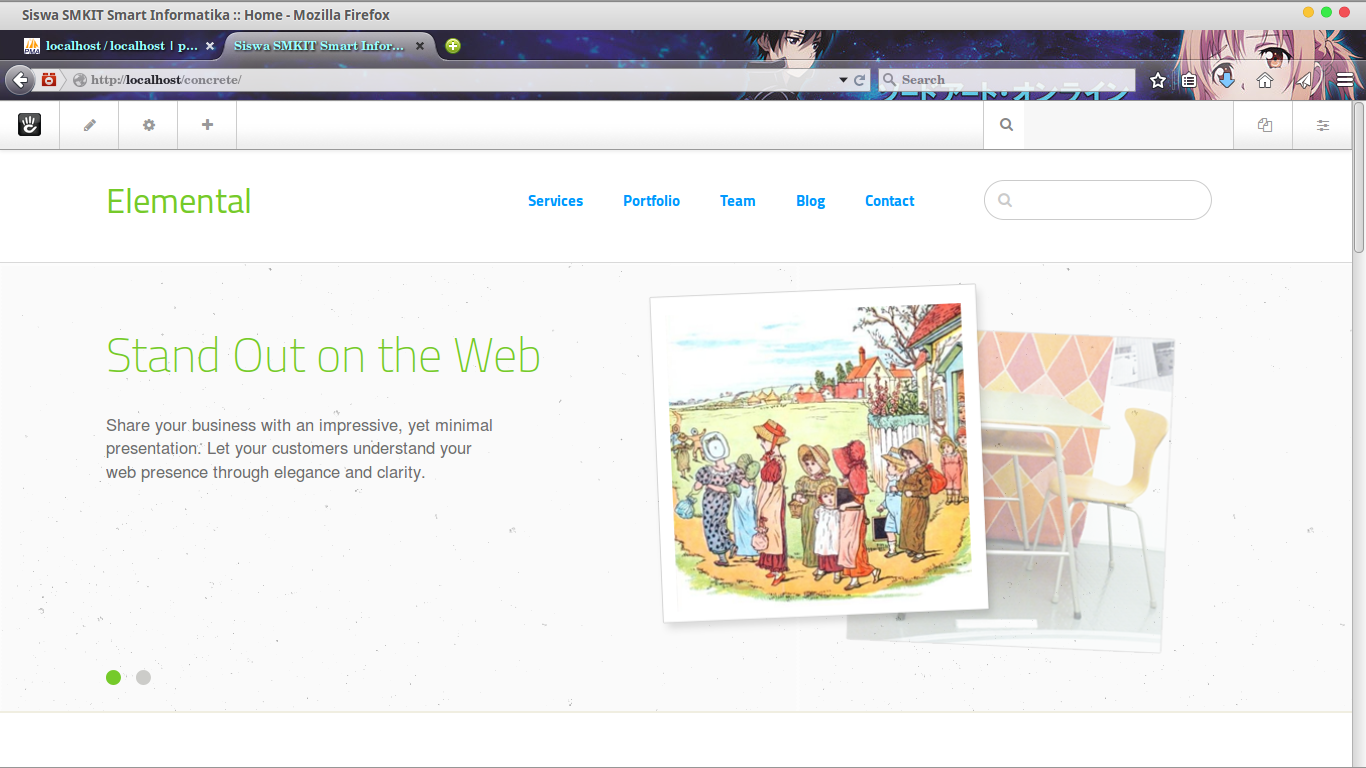Reload the page with the refresh icon
This screenshot has width=1366, height=768.
pos(859,80)
